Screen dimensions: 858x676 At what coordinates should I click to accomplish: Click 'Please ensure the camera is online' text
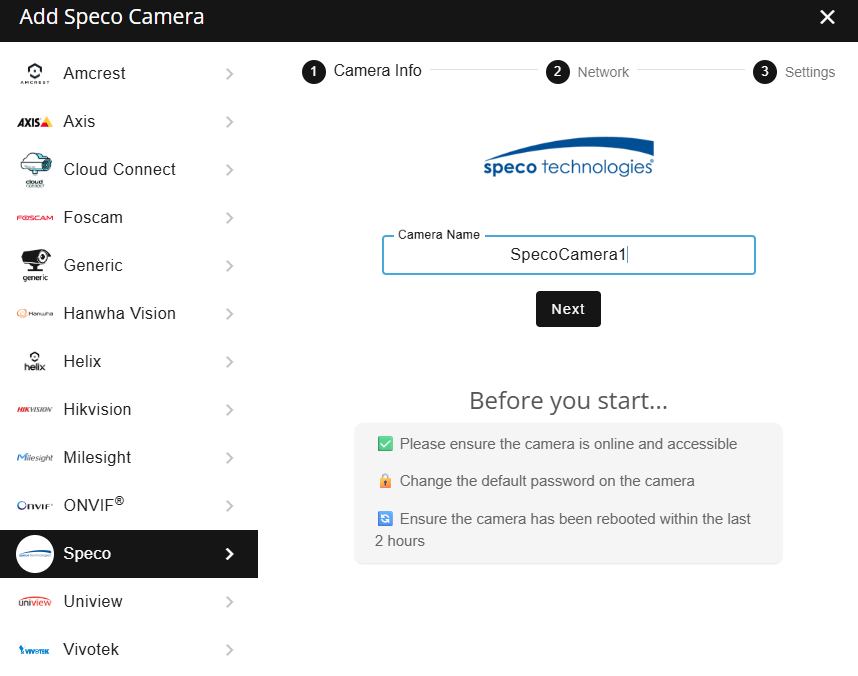coord(568,444)
